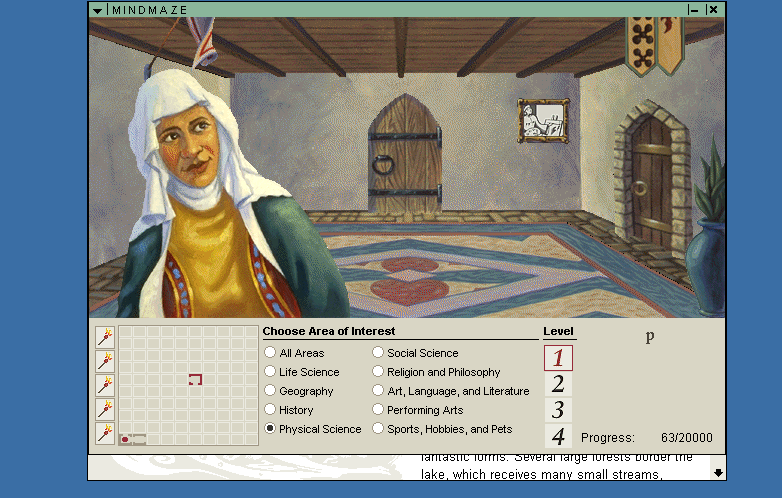Click the framed picture on the wall

[544, 121]
